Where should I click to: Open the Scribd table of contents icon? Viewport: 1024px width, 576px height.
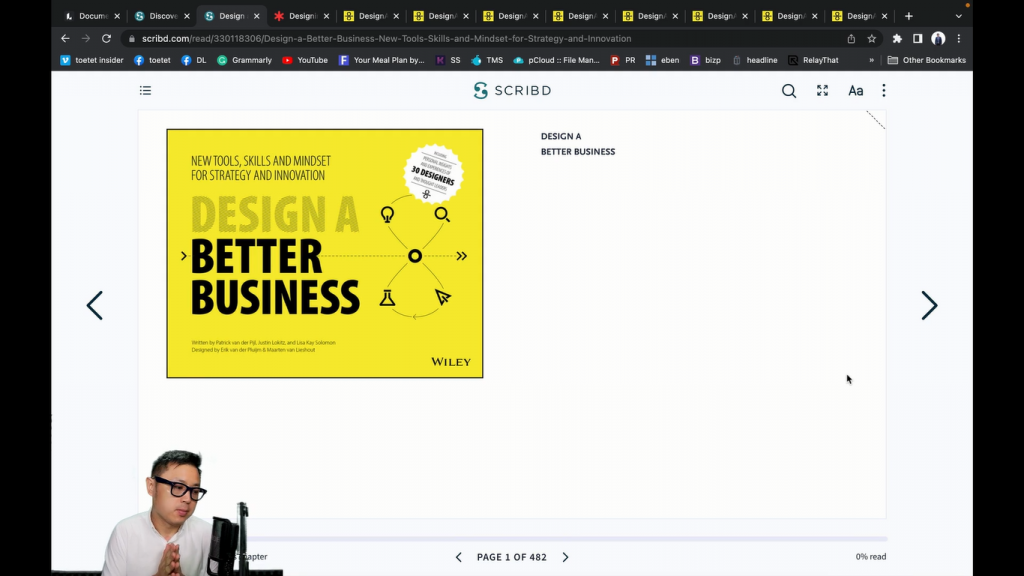click(x=145, y=90)
